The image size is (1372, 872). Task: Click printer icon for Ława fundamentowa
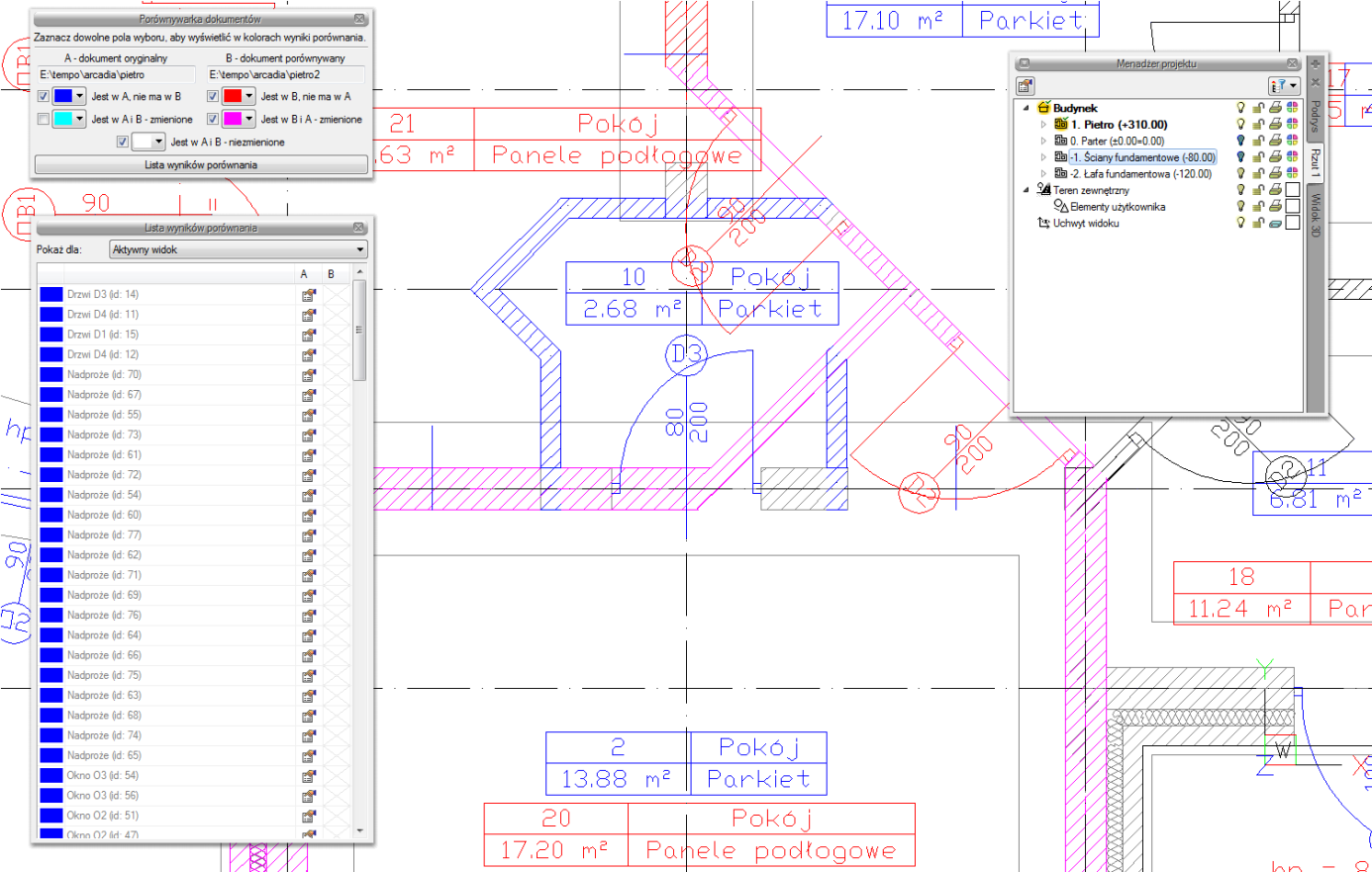click(1275, 173)
